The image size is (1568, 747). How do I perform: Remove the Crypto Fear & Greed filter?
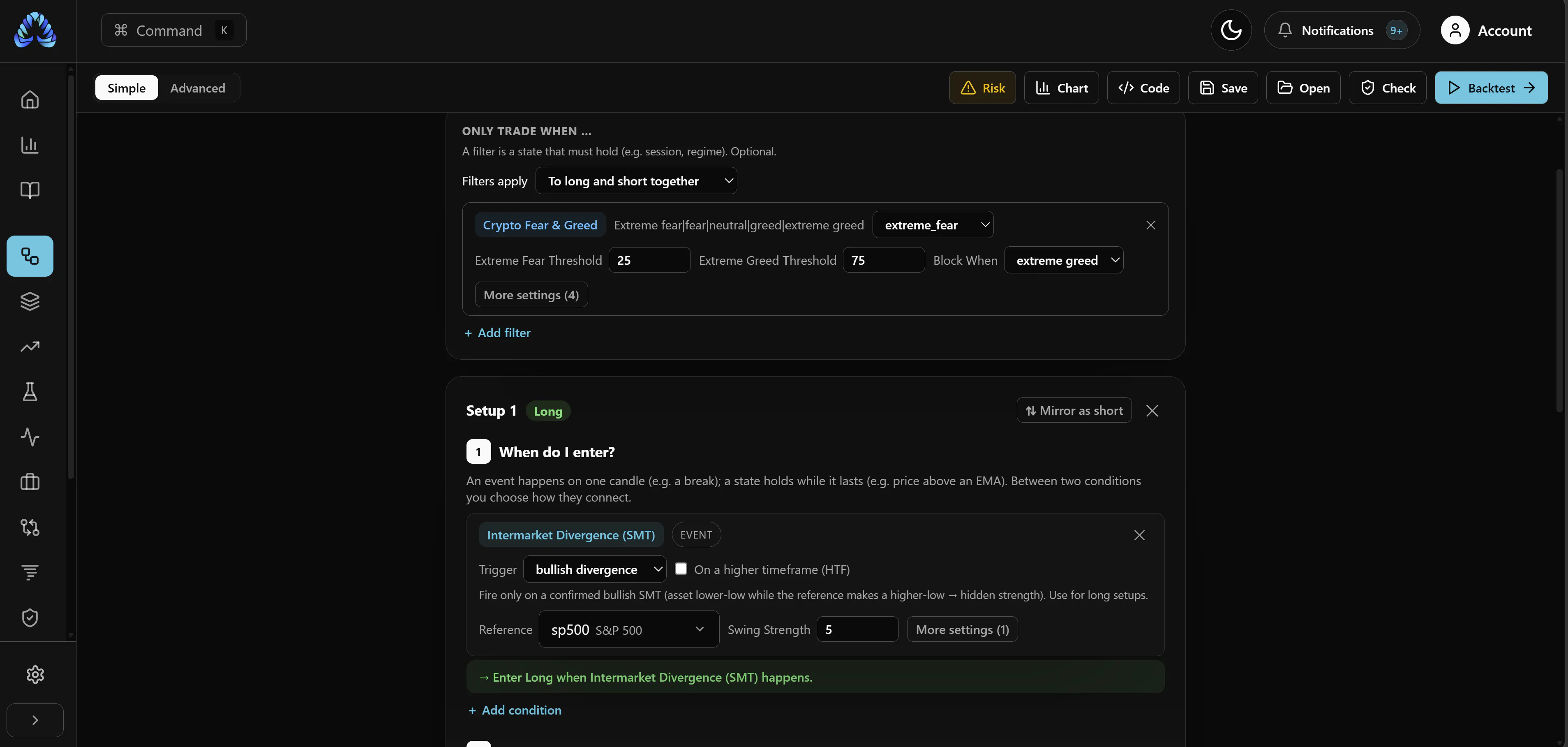pos(1150,225)
